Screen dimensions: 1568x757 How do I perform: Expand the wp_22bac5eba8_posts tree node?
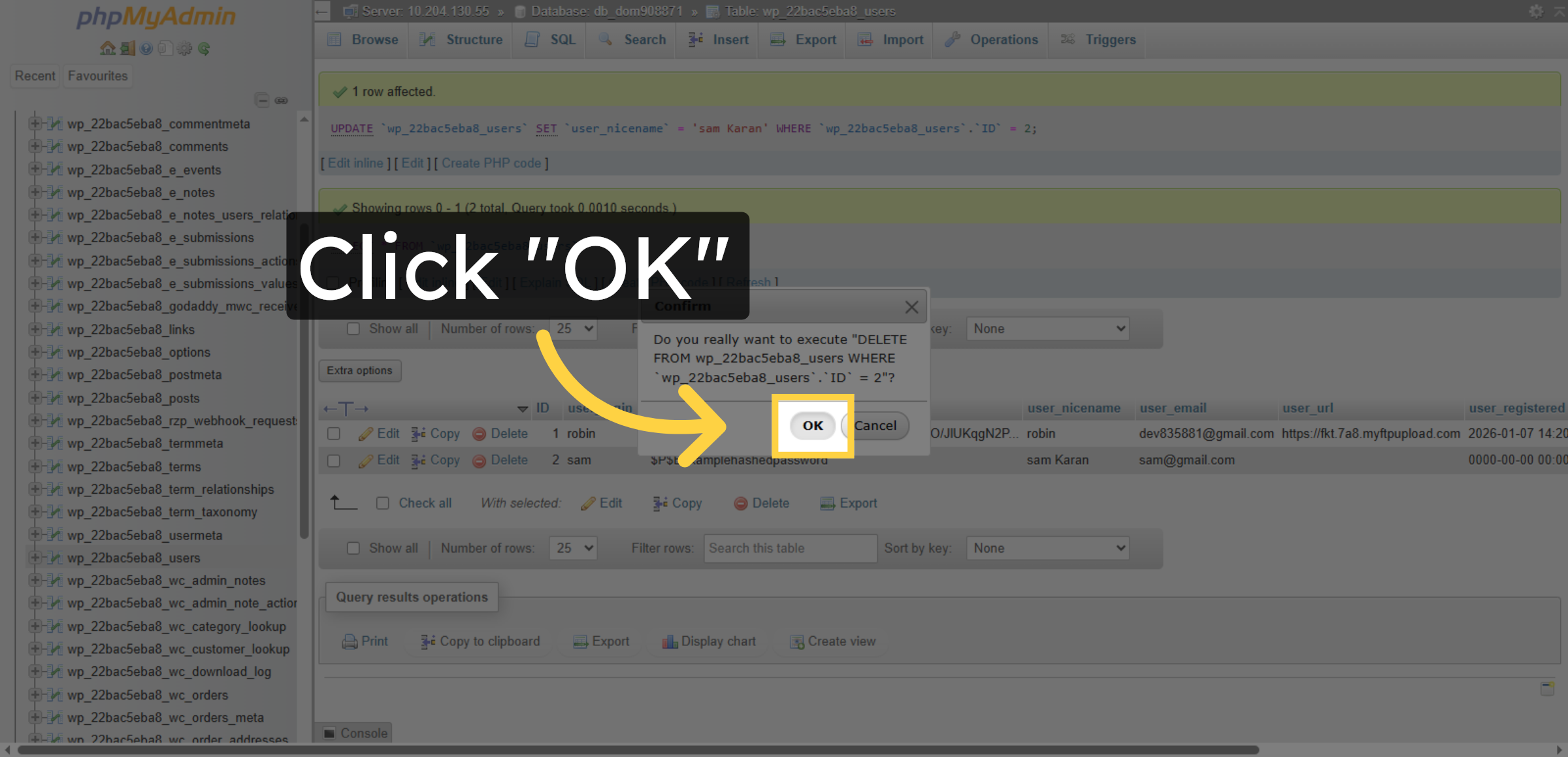(35, 398)
